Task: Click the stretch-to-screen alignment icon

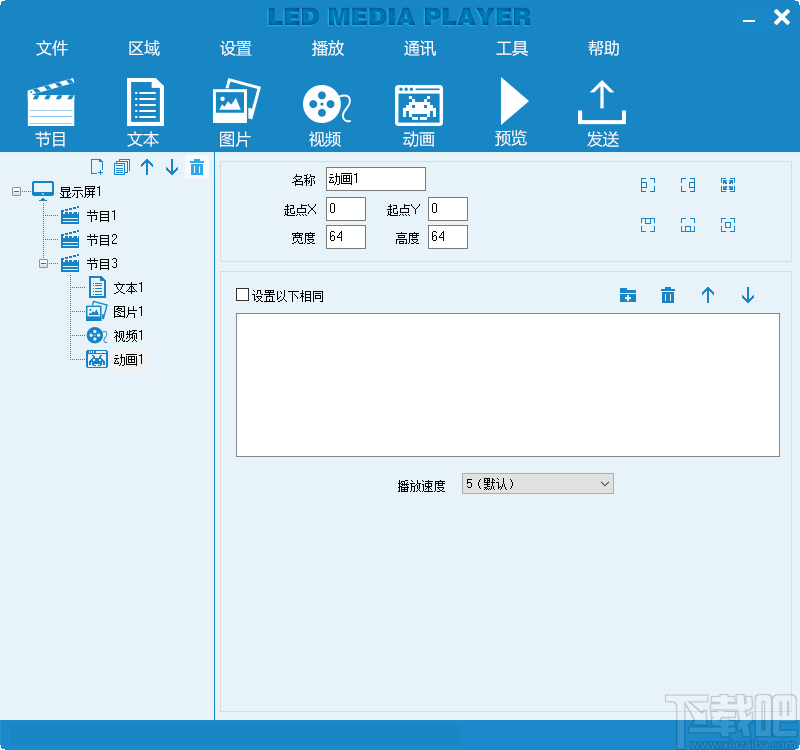Action: (x=727, y=185)
